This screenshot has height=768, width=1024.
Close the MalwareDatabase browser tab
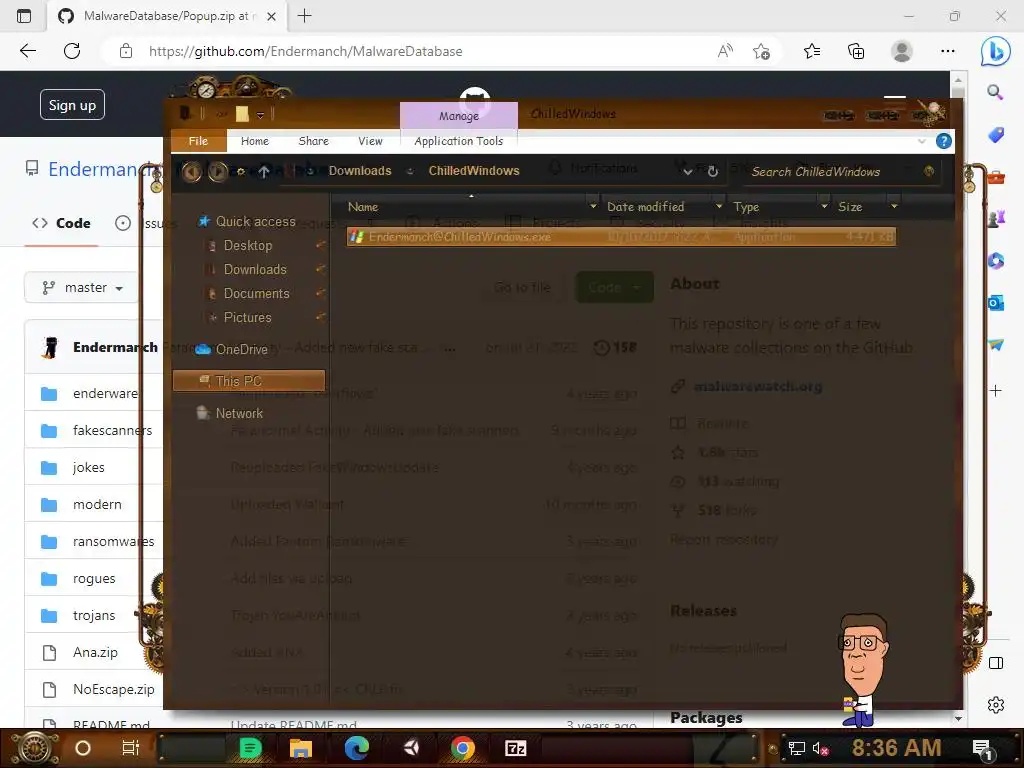[x=272, y=16]
